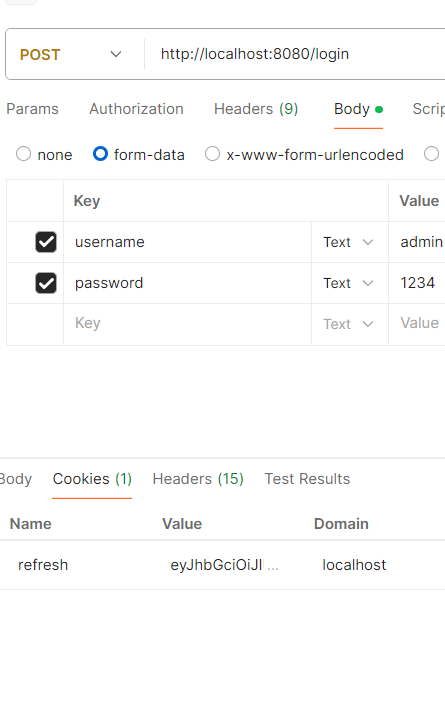This screenshot has height=707, width=445.
Task: Click the refresh cookie name
Action: coord(43,565)
